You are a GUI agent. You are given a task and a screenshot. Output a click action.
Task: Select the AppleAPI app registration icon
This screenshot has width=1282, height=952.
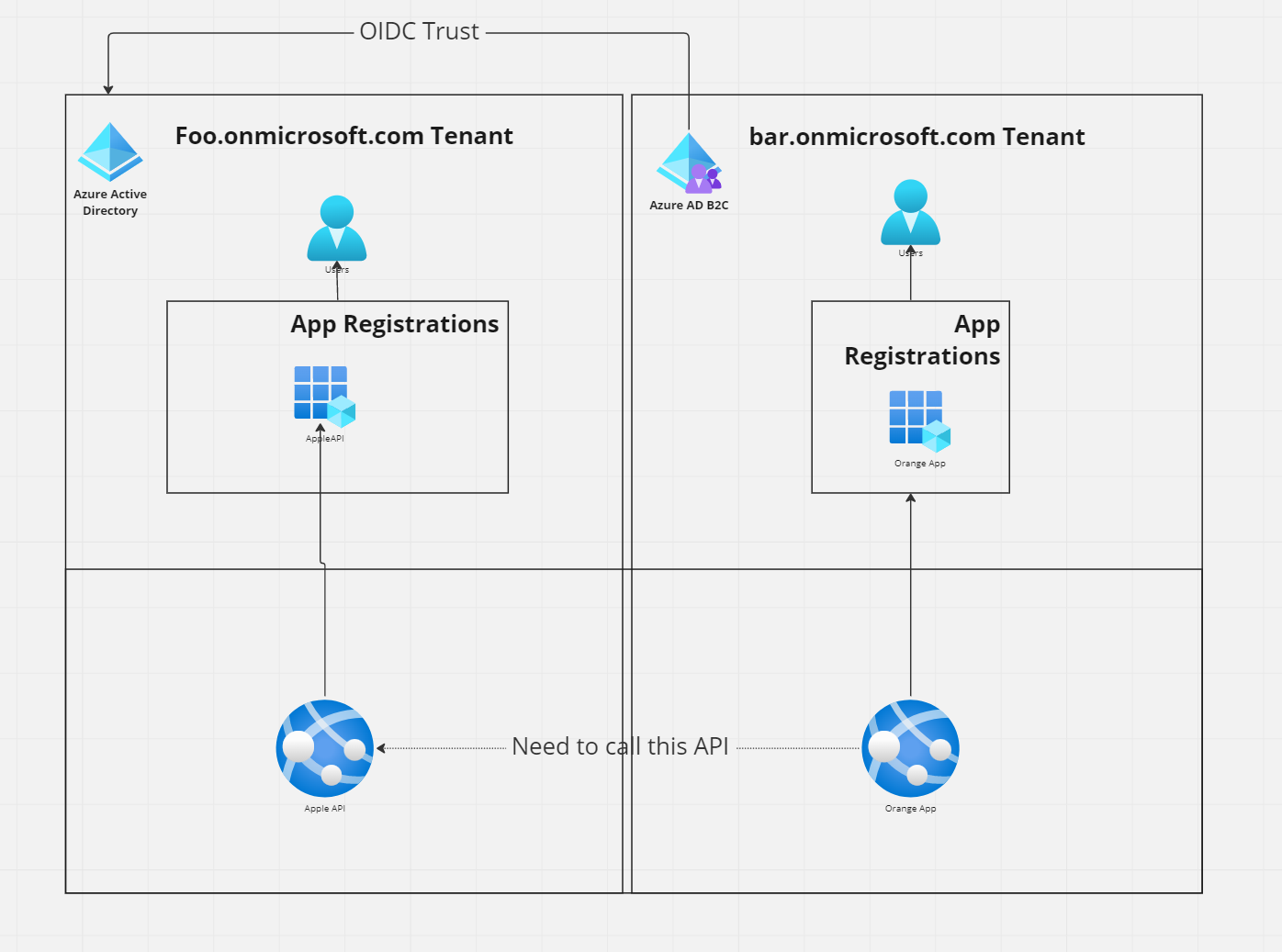coord(321,395)
